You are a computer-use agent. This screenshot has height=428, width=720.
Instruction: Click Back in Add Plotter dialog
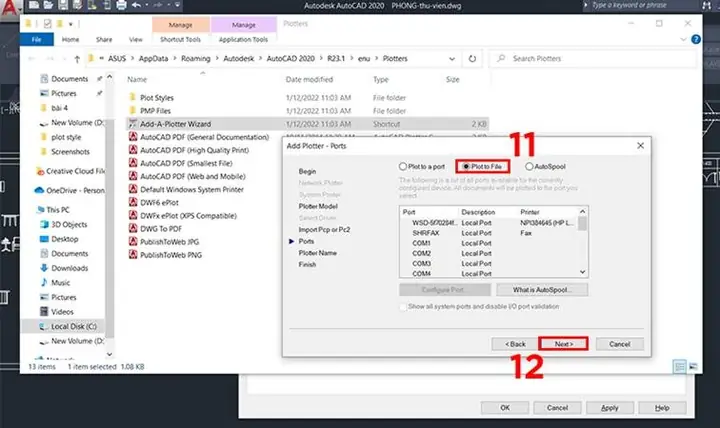pos(515,344)
